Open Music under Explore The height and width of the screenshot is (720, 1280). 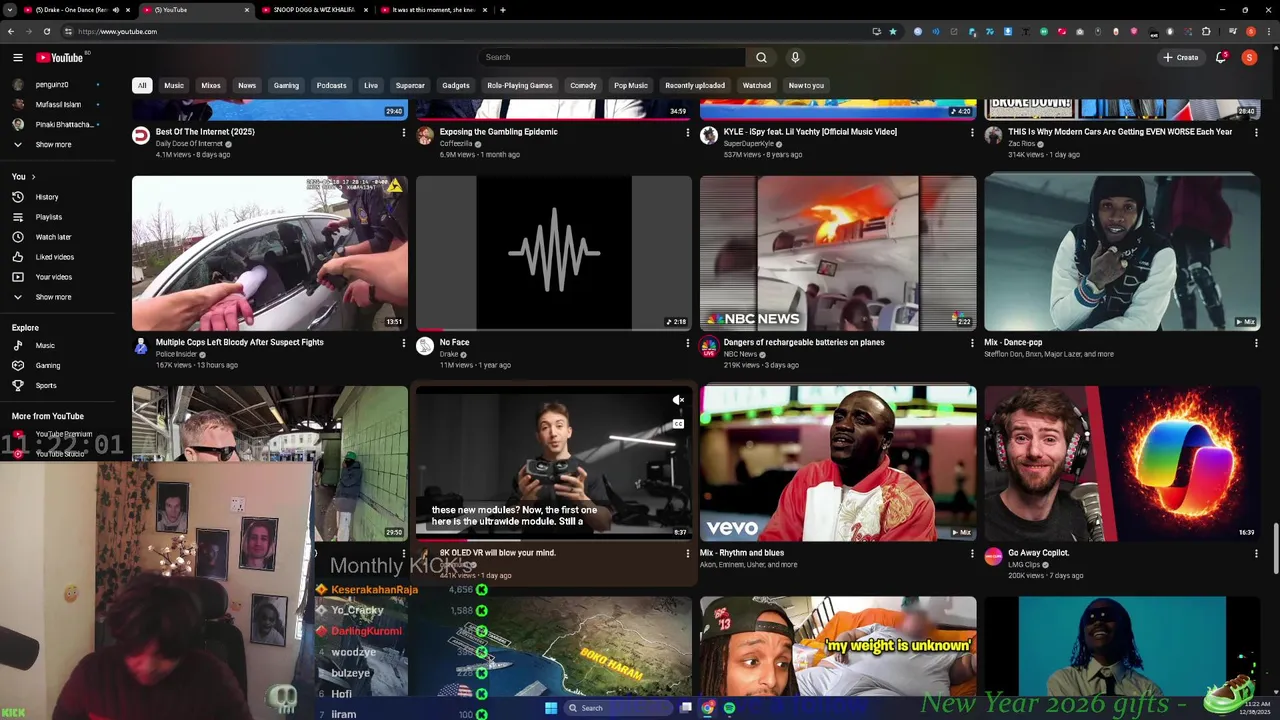tap(45, 345)
